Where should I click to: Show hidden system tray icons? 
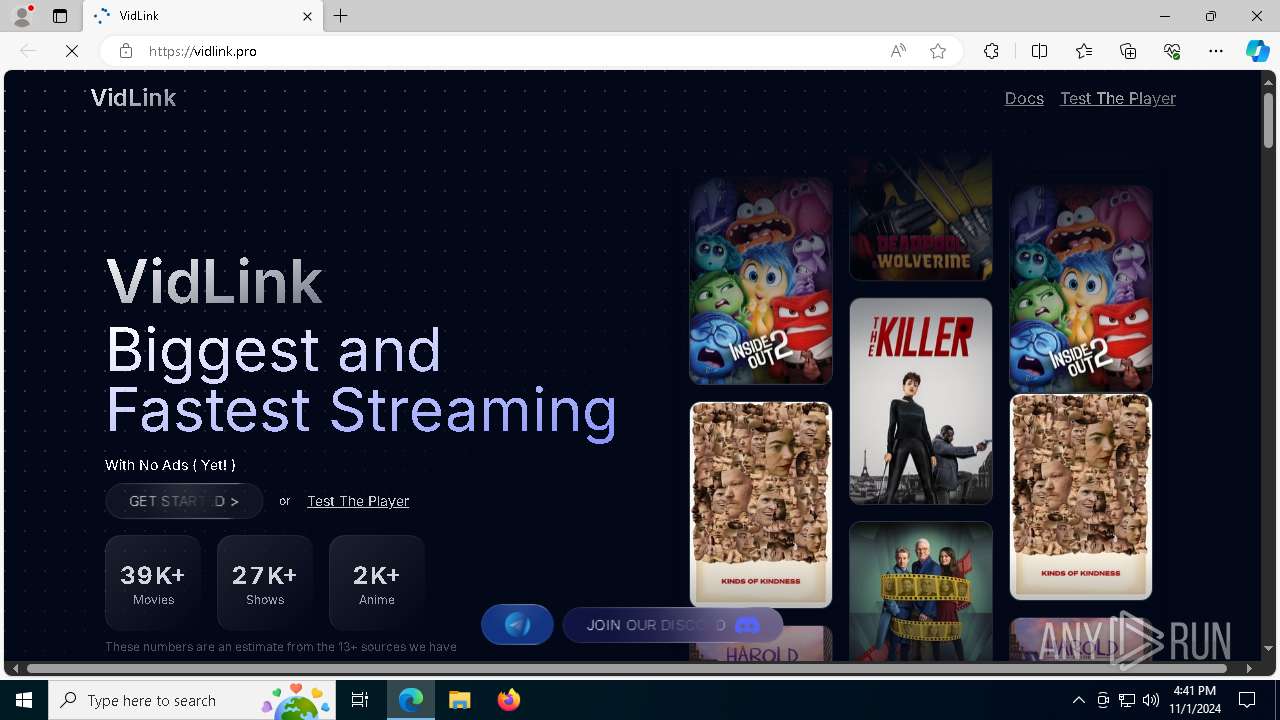pos(1078,700)
